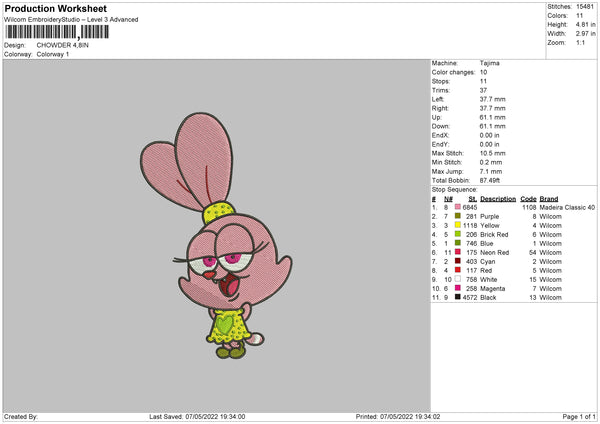Select the dark green Blue swatch
The image size is (600, 424).
[457, 243]
